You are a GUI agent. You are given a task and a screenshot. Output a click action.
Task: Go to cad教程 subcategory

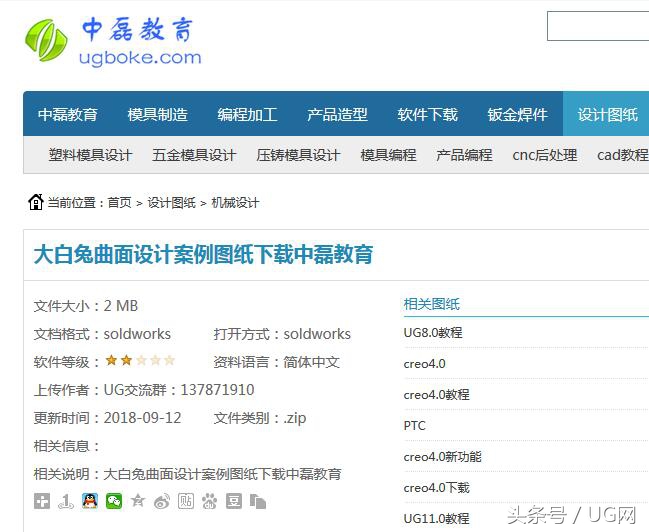(623, 155)
